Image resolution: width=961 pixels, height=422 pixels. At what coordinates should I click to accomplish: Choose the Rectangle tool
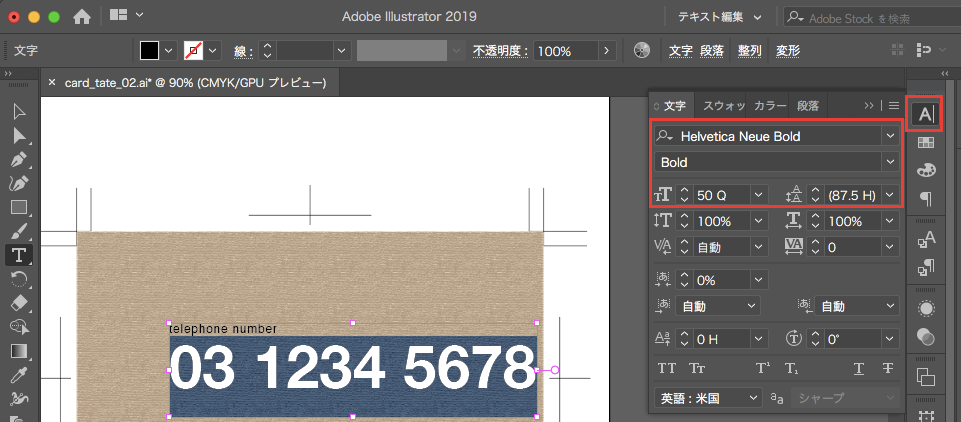tap(18, 207)
